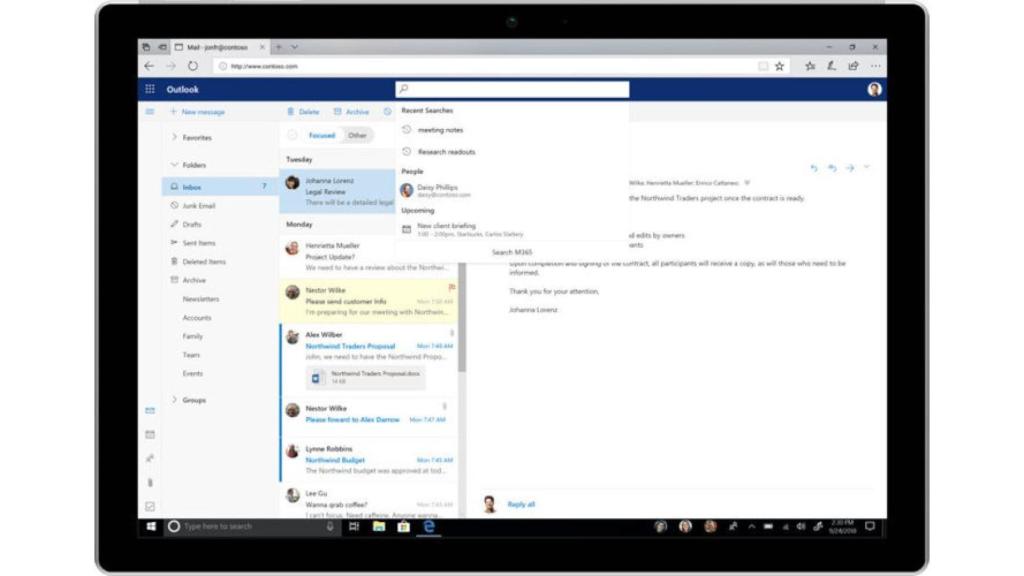This screenshot has width=1024, height=576.
Task: Click the Archive icon in the toolbar
Action: point(337,112)
